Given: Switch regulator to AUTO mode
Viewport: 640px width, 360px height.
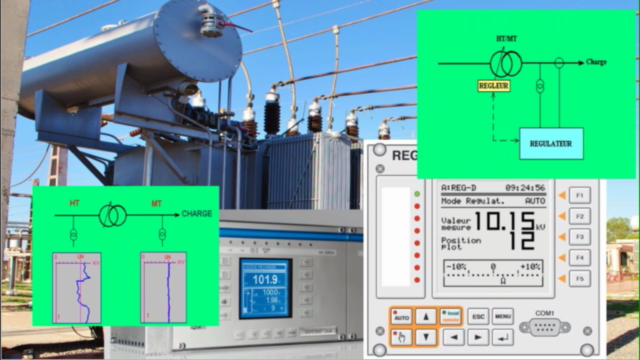Looking at the screenshot, I should (x=401, y=317).
